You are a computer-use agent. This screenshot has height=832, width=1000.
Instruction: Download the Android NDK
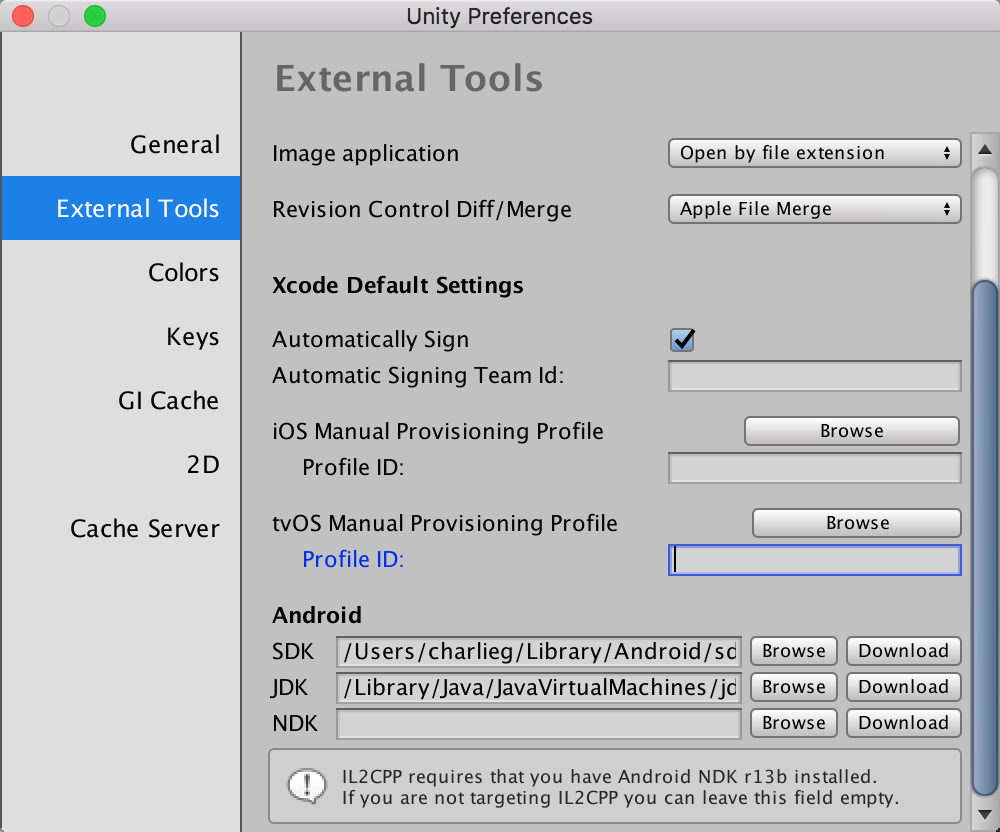[x=903, y=723]
